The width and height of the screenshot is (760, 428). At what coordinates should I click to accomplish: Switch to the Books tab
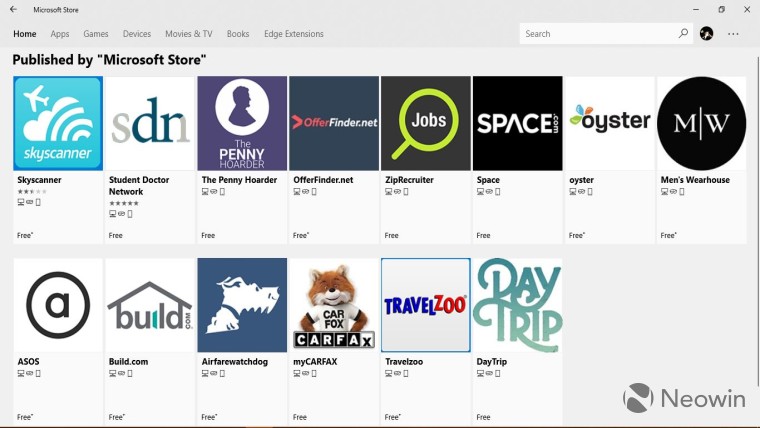click(238, 34)
